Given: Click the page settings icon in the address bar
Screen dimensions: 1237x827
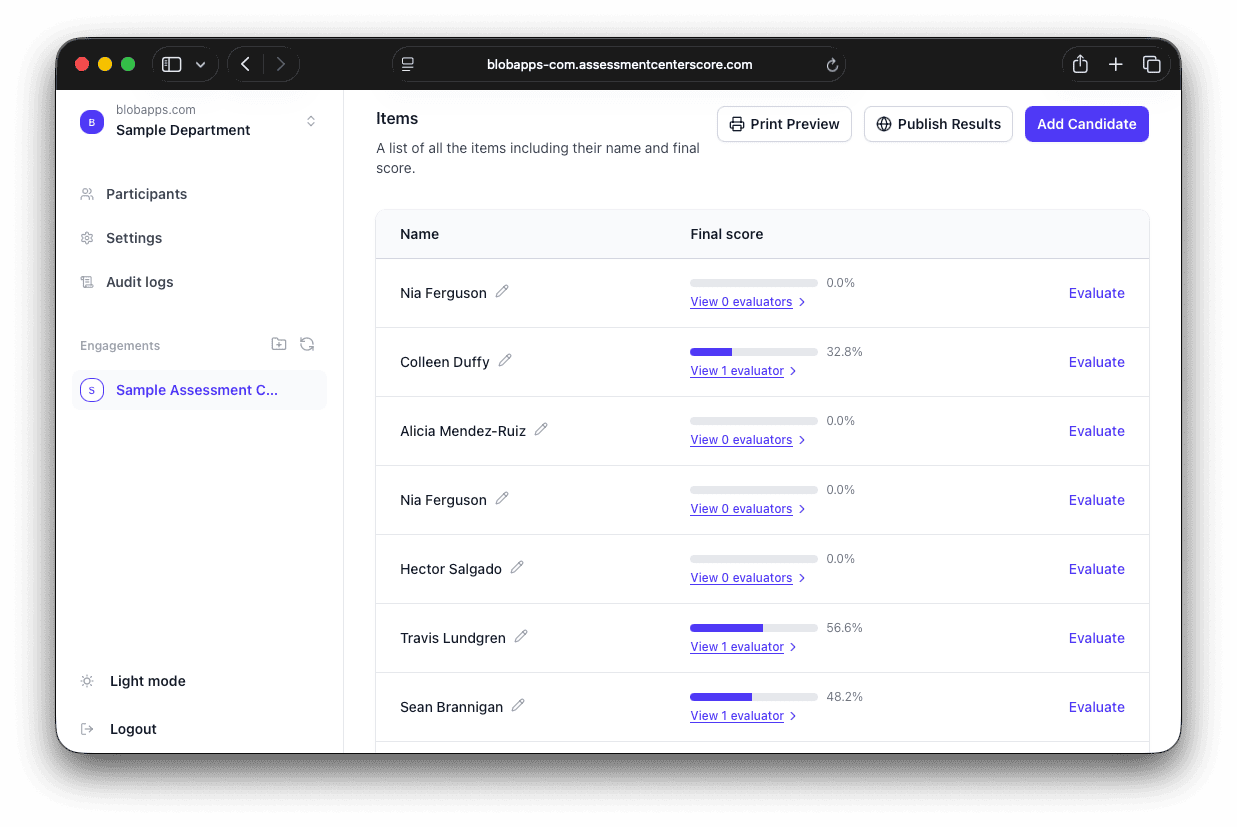Looking at the screenshot, I should 408,64.
